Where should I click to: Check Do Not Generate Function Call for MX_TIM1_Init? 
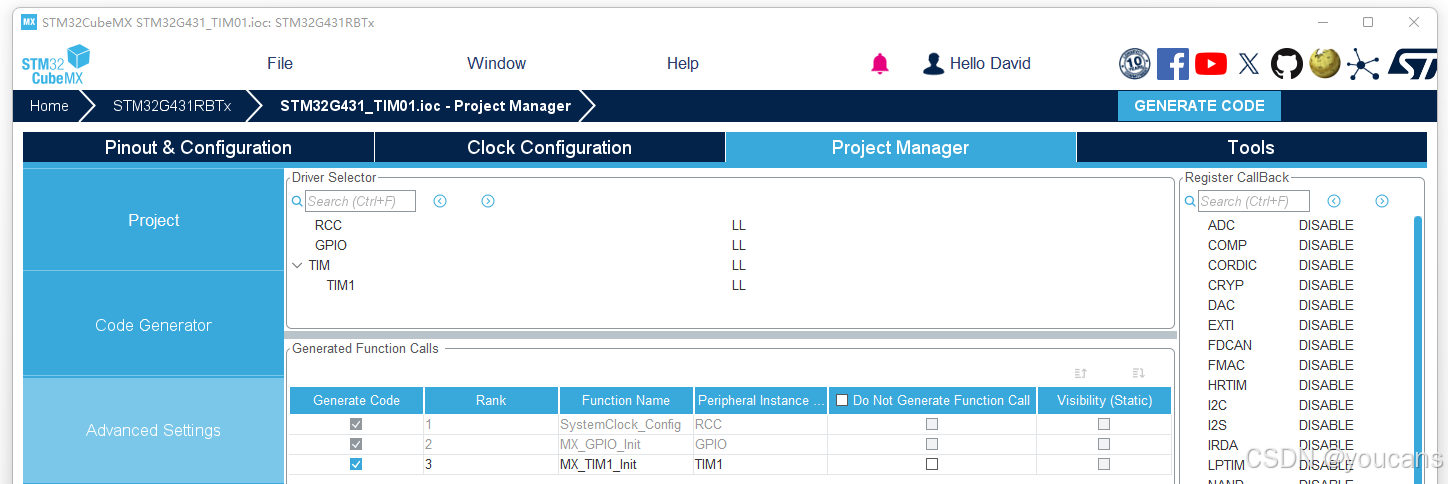coord(932,464)
